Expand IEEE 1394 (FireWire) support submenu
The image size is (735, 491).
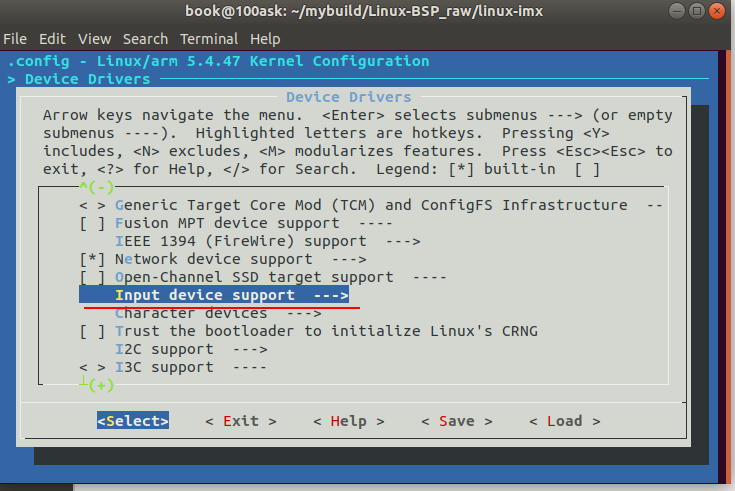click(268, 242)
